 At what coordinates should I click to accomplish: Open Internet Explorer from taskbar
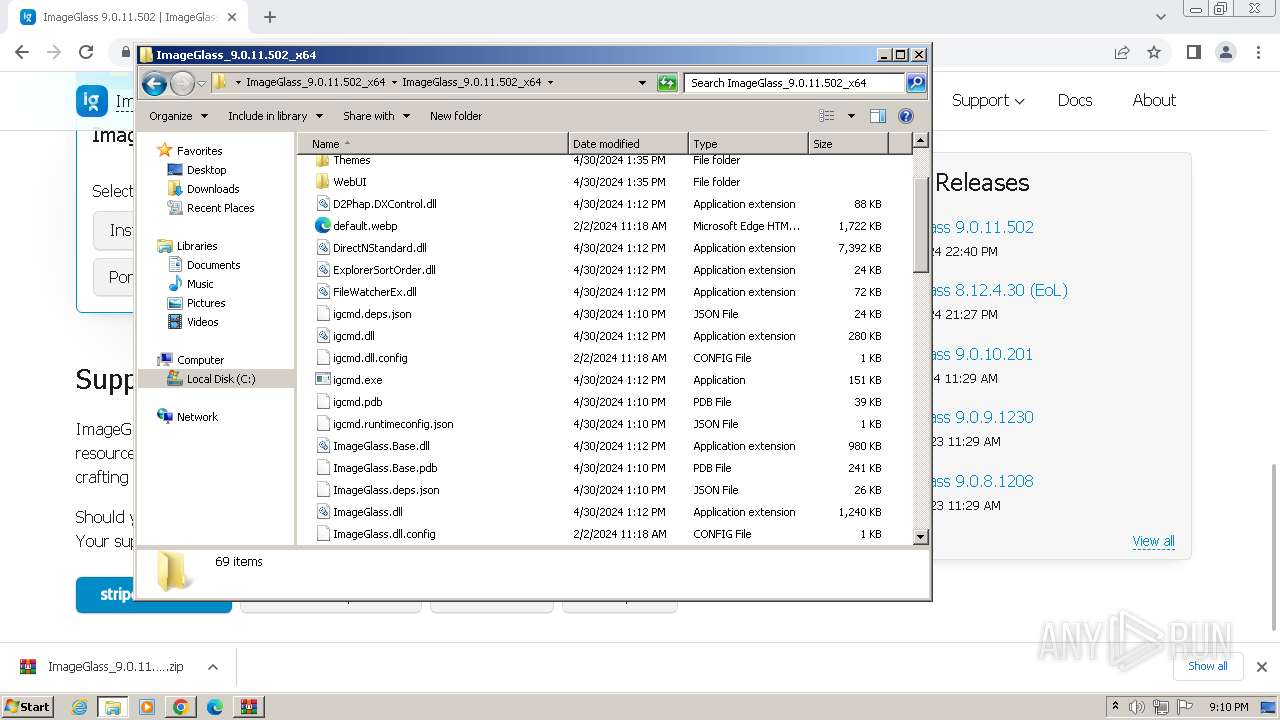(80, 707)
